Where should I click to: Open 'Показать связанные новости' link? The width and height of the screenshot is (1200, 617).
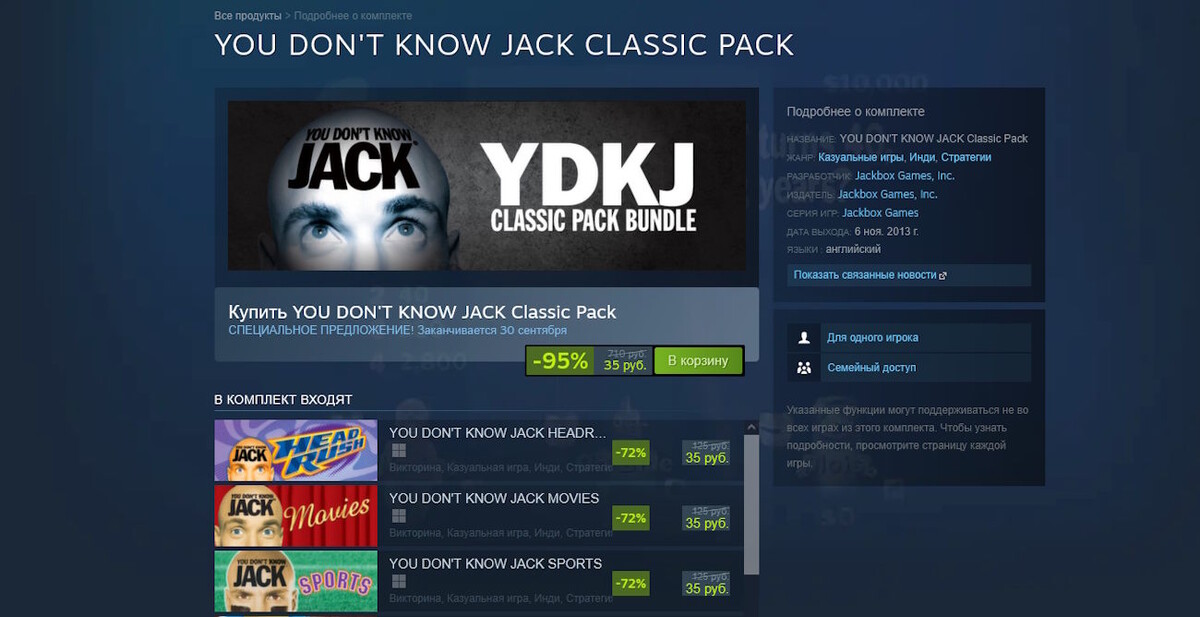coord(865,275)
